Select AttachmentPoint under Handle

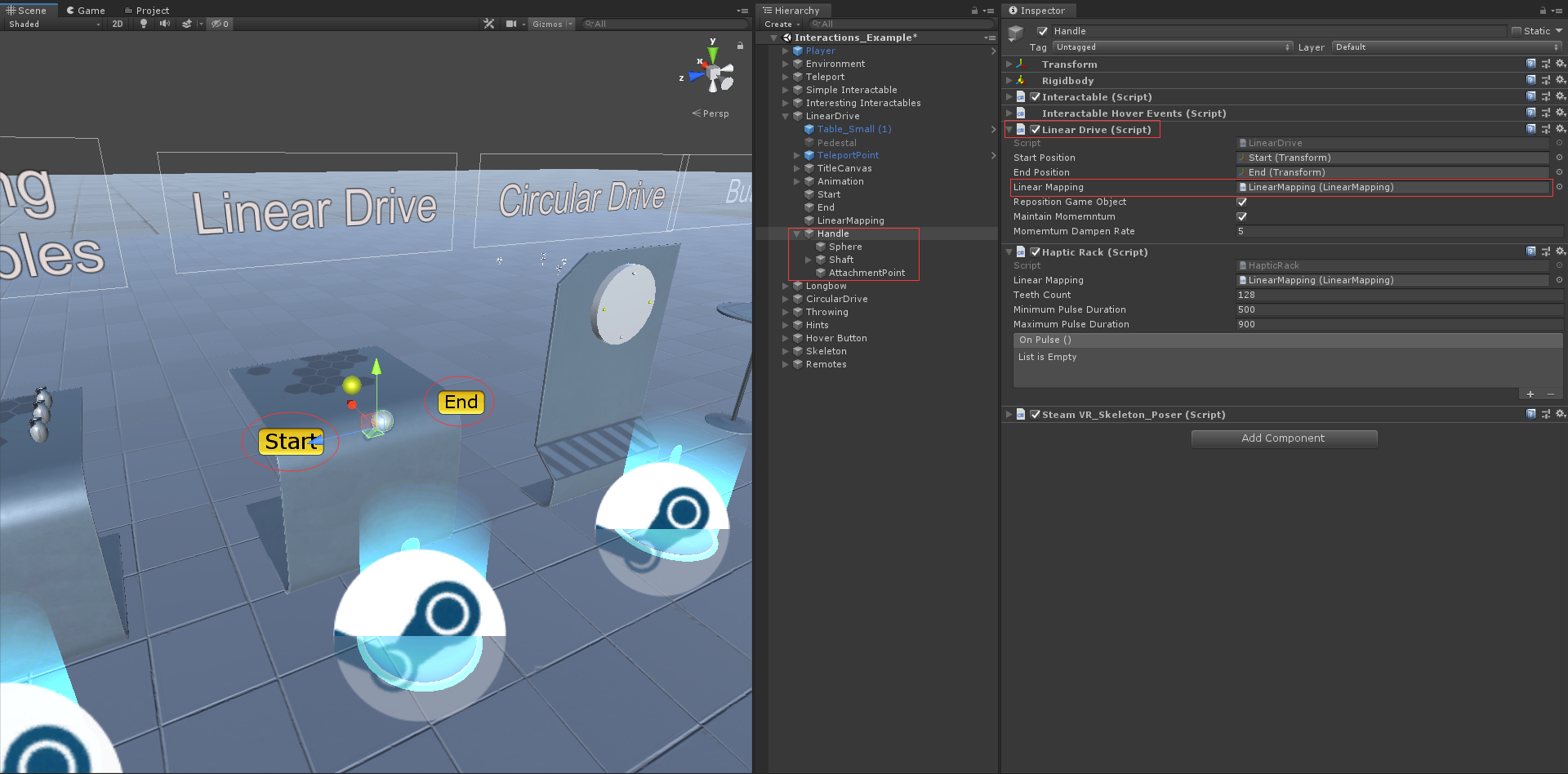pos(866,273)
